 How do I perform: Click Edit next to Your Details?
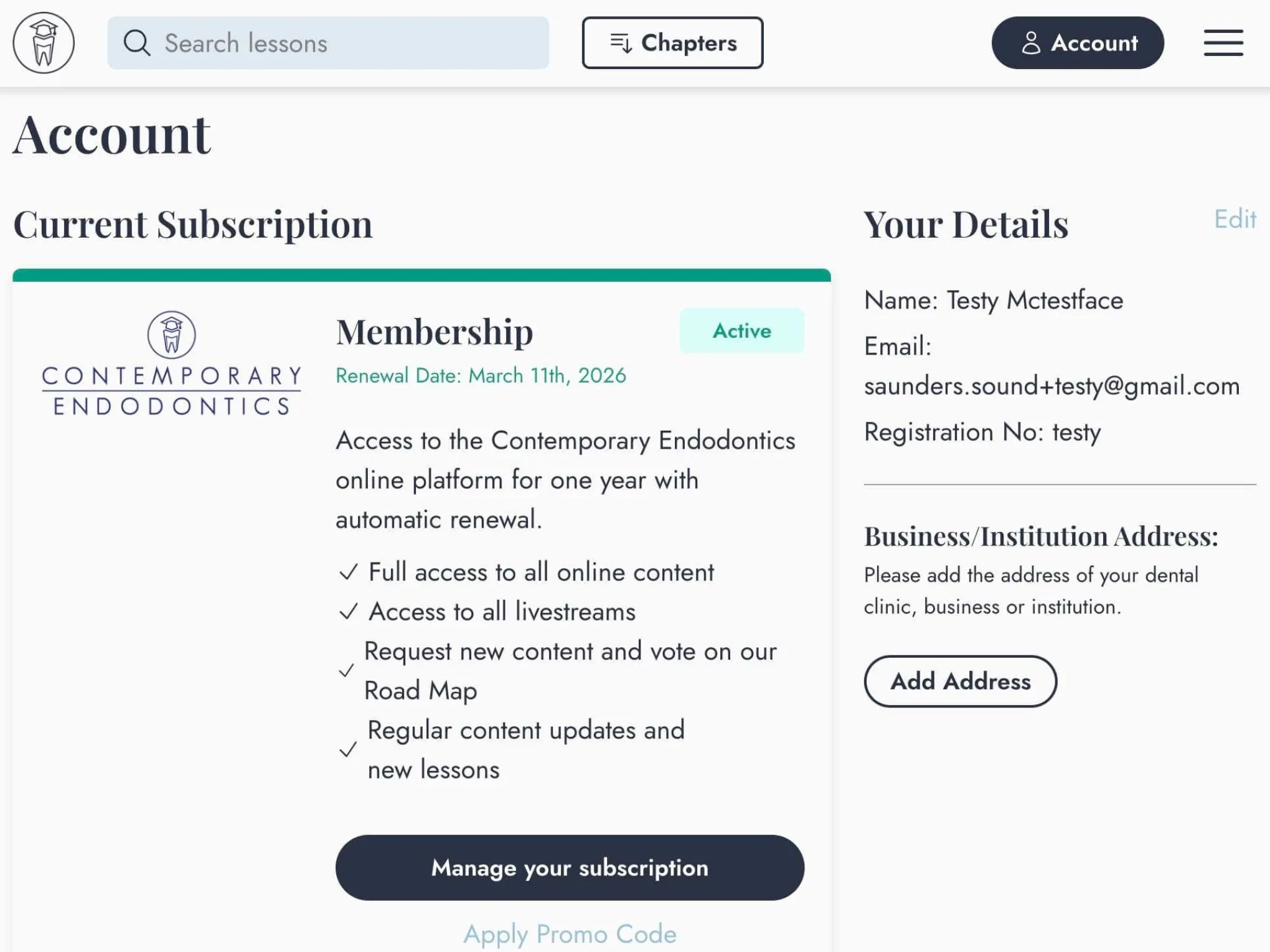coord(1235,219)
